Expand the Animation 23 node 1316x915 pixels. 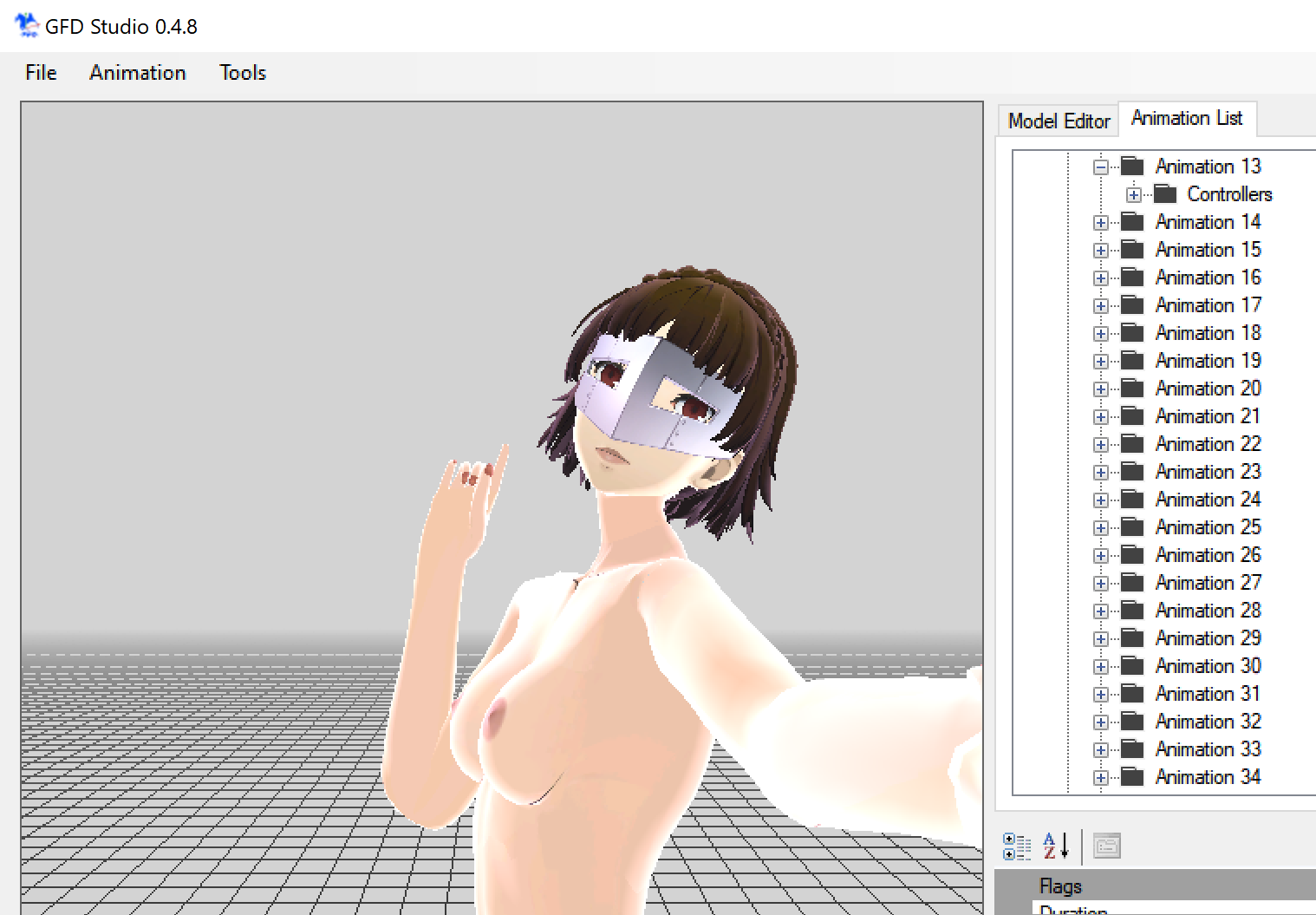tap(1101, 473)
